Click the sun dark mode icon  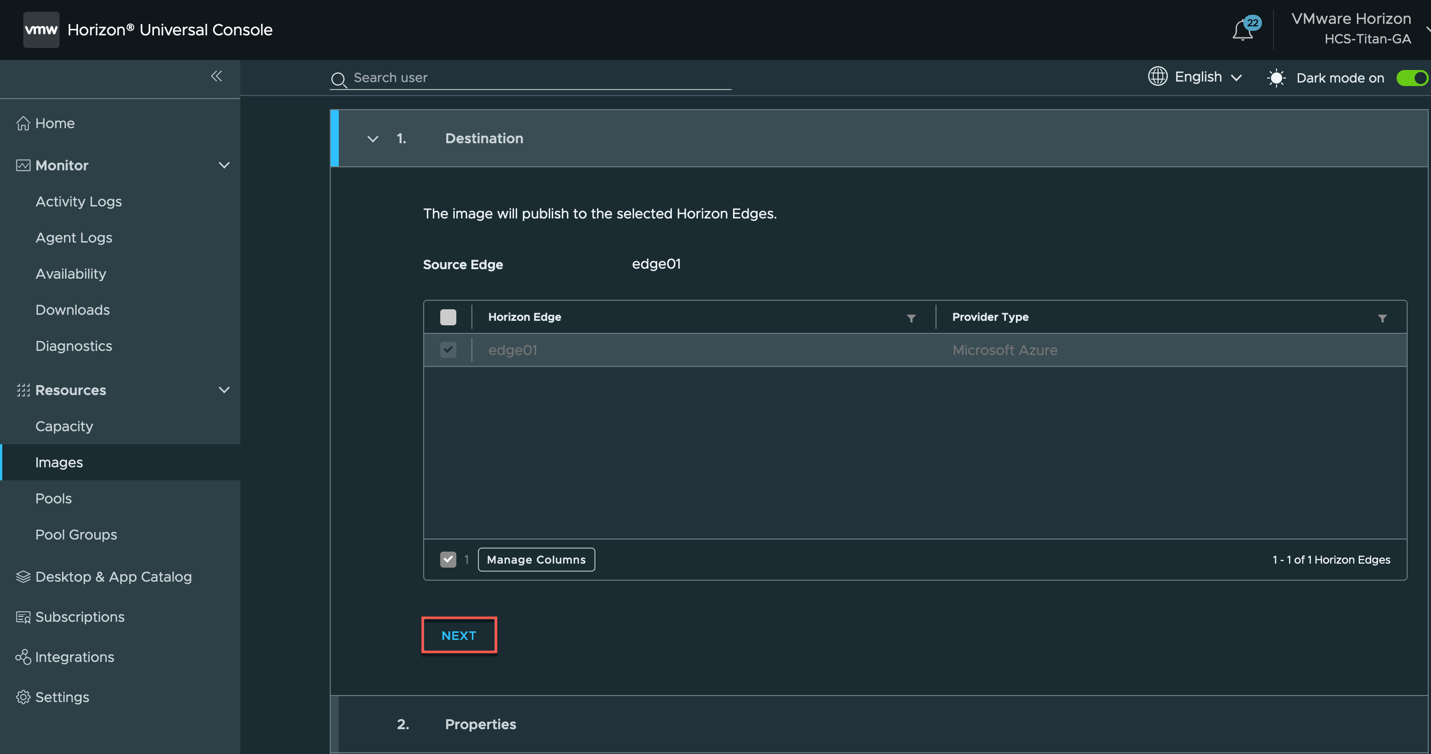(1276, 78)
